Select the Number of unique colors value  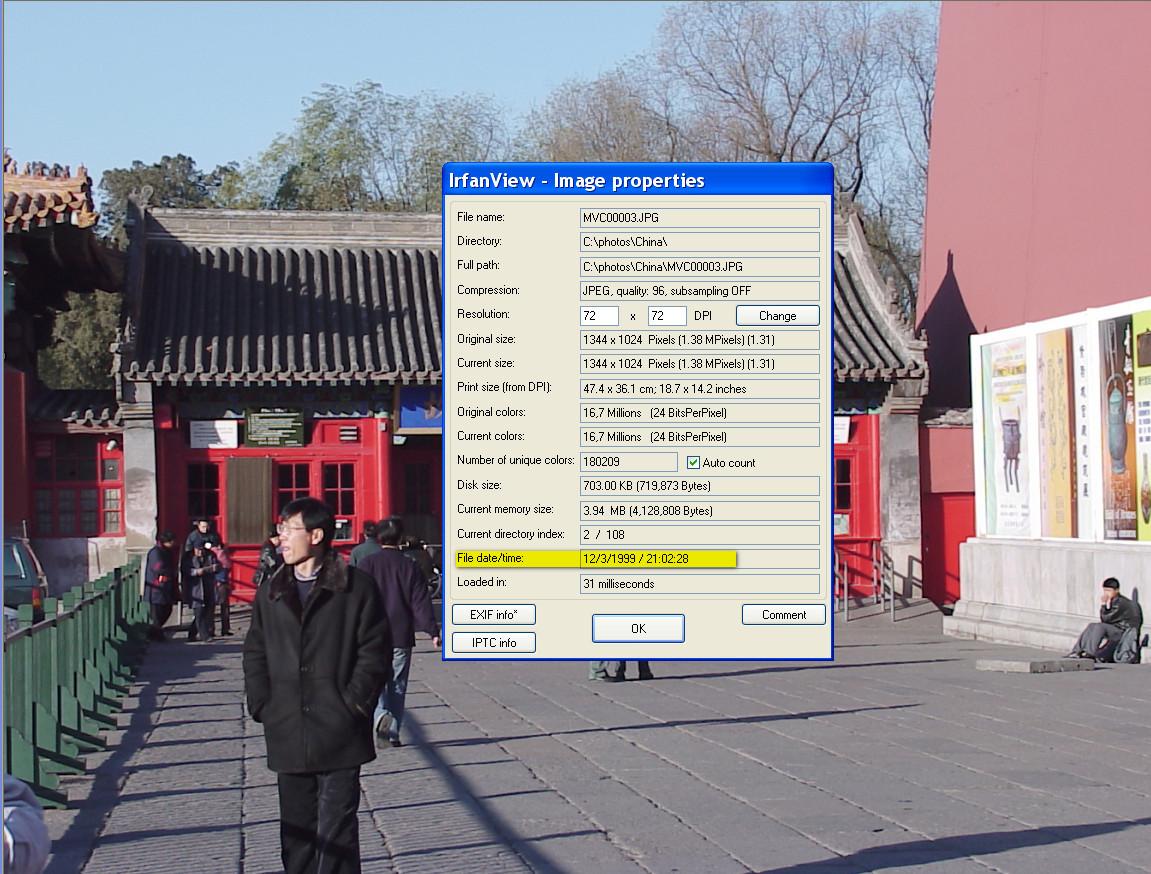628,462
